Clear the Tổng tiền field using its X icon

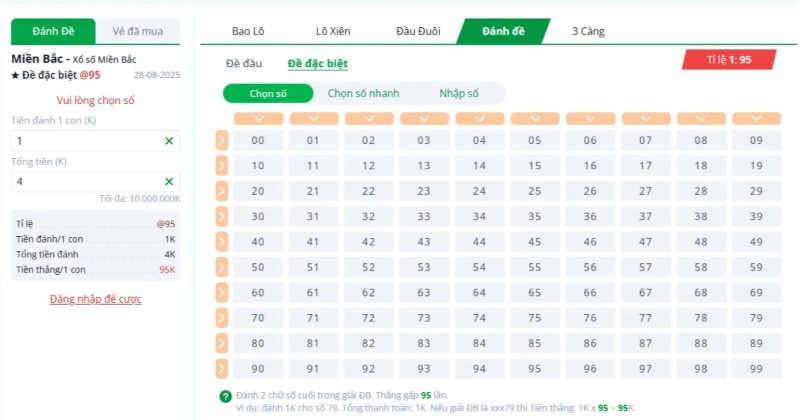(168, 181)
